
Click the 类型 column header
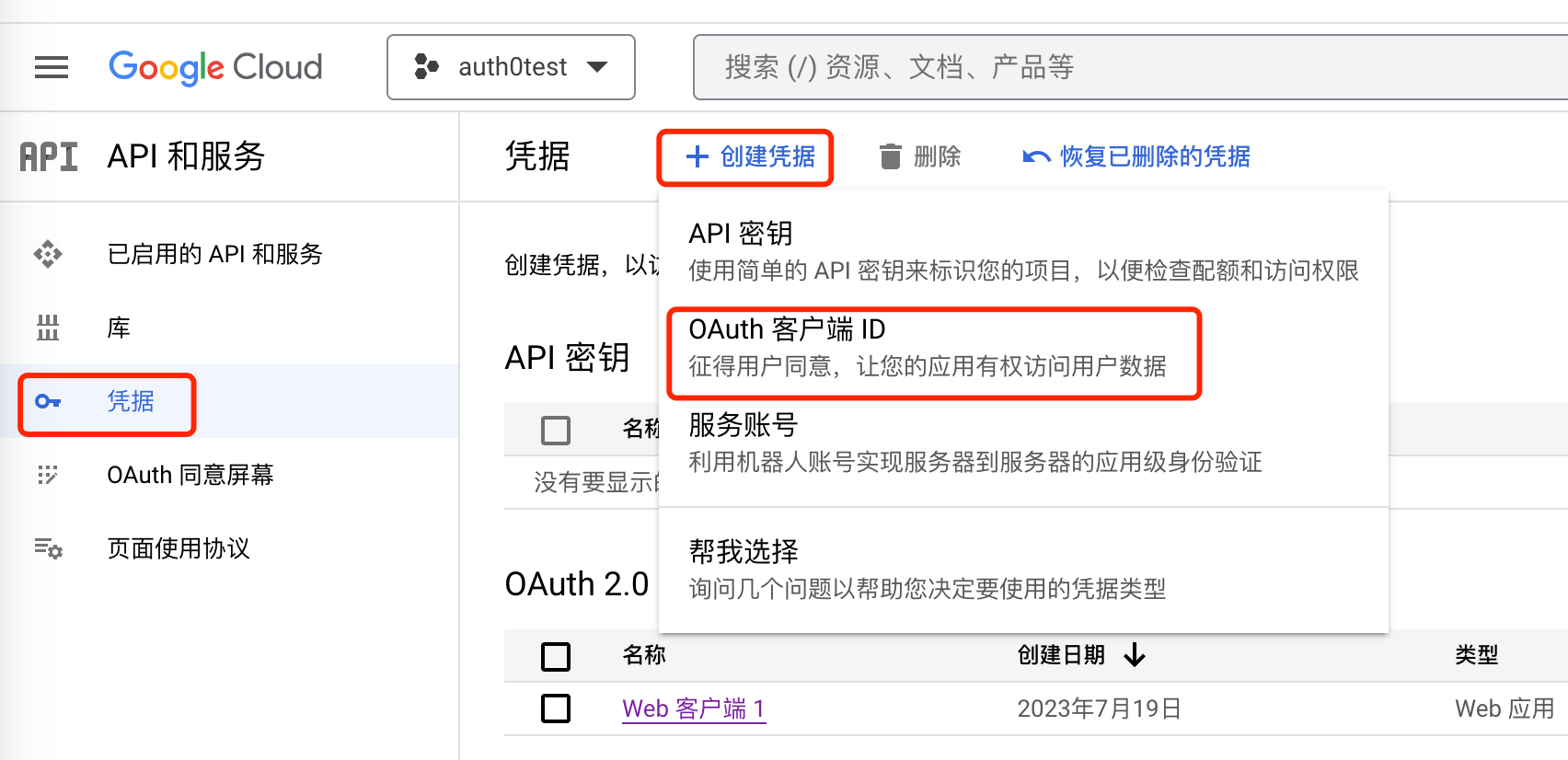pyautogui.click(x=1477, y=655)
